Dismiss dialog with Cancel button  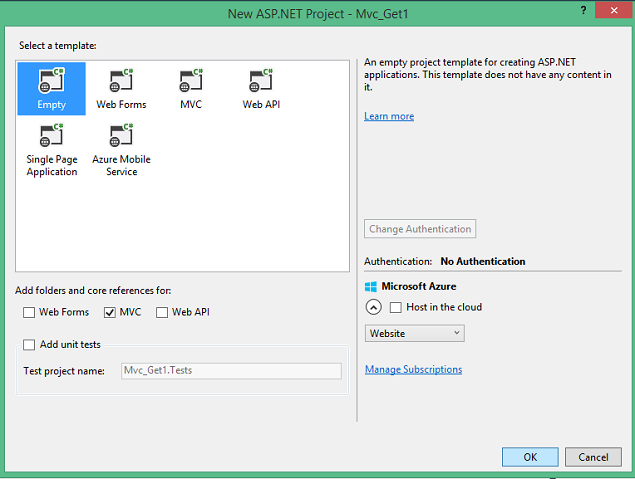coord(593,457)
